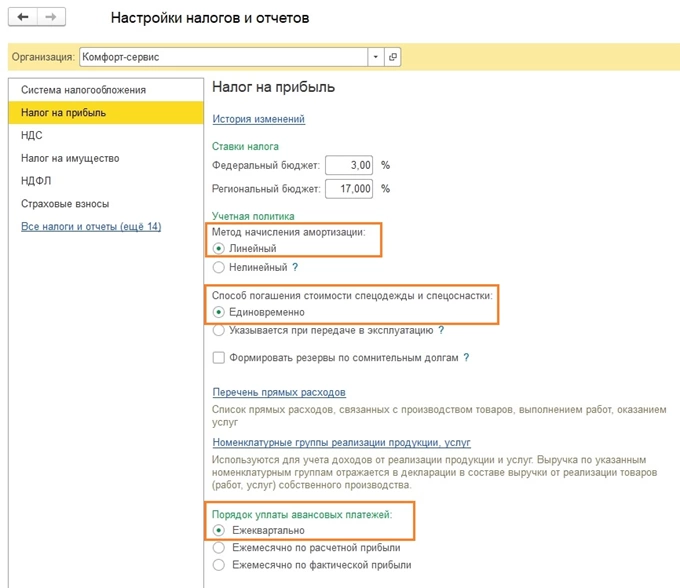Click the Учетная политика heading
The image size is (680, 588).
(253, 216)
